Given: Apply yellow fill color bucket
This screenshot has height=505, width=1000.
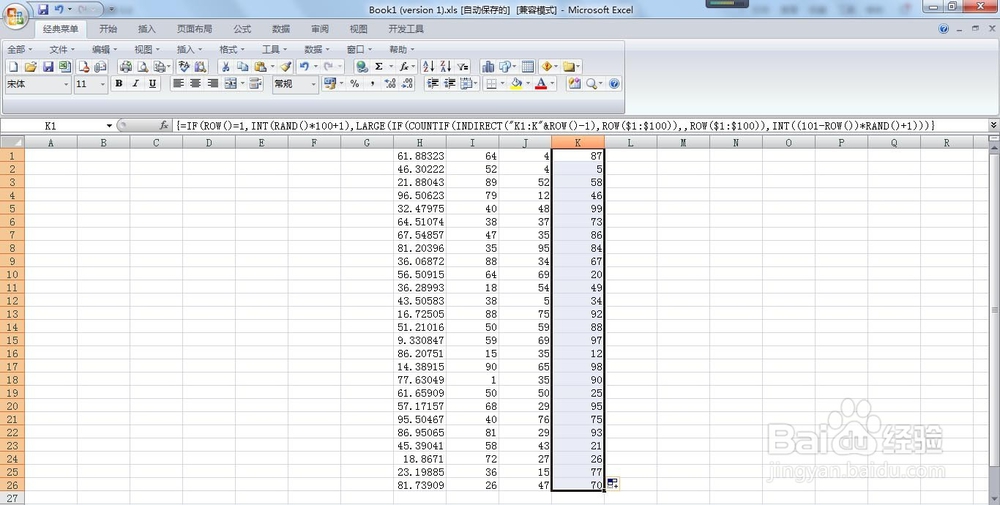Looking at the screenshot, I should pyautogui.click(x=517, y=84).
